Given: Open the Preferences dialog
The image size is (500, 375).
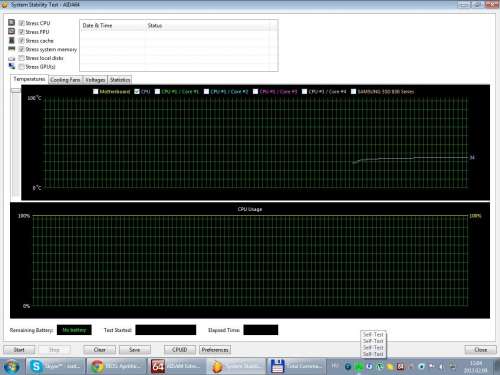Looking at the screenshot, I should (215, 350).
